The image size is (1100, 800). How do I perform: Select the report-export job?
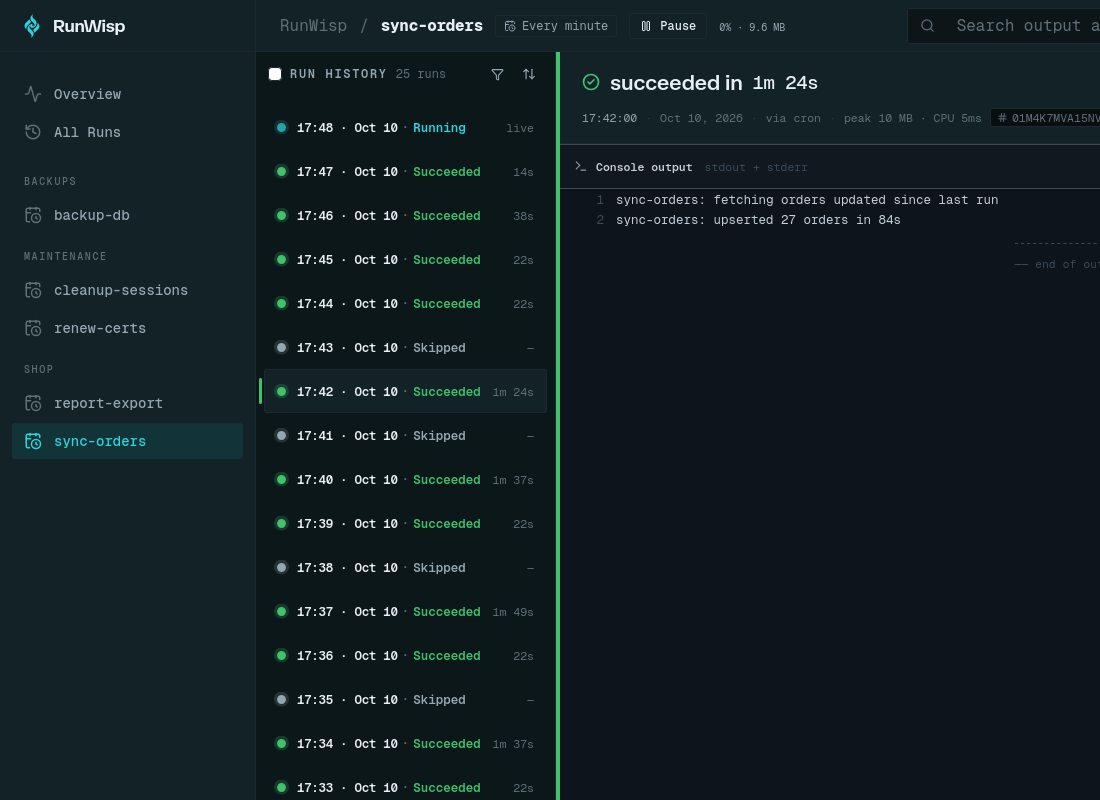128,403
